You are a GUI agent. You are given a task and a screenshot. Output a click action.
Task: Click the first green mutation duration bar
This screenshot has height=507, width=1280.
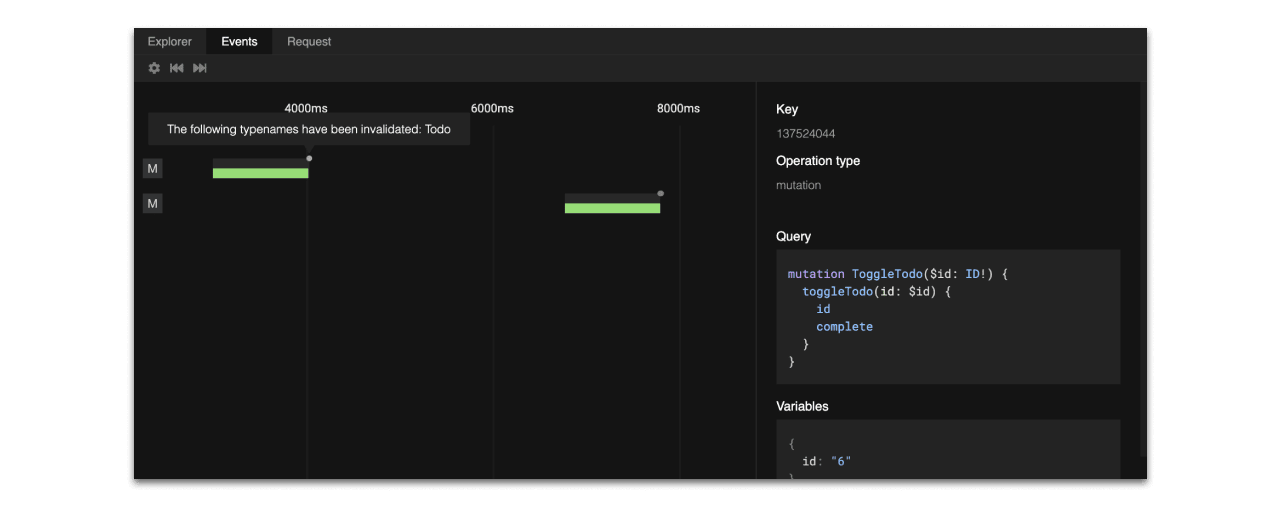(260, 173)
